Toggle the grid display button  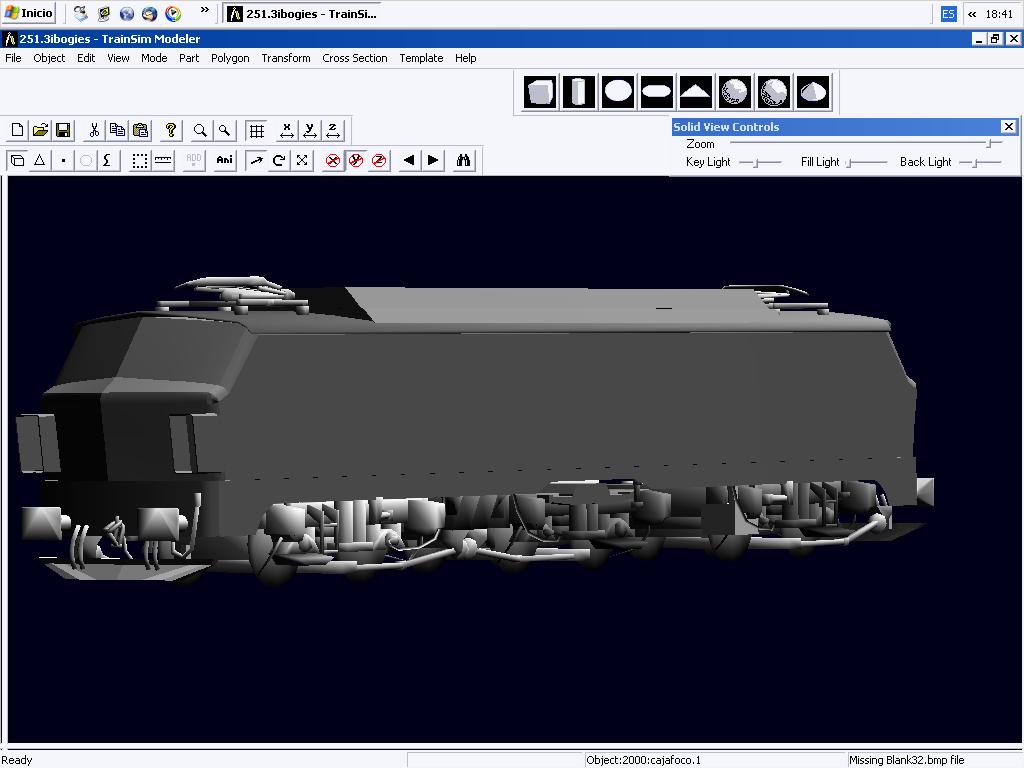257,130
